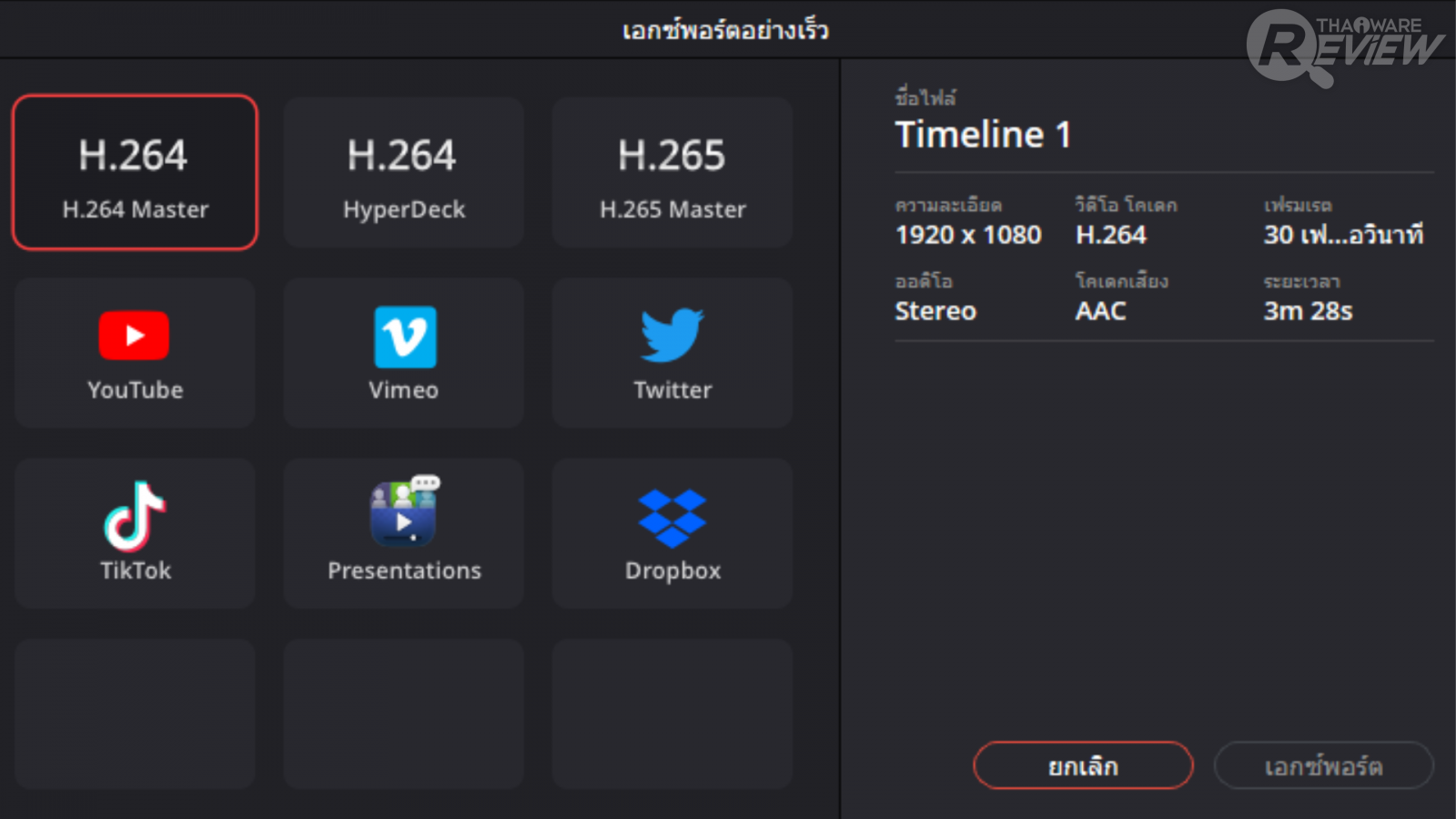Click the Timeline 1 file name field

pyautogui.click(x=983, y=136)
